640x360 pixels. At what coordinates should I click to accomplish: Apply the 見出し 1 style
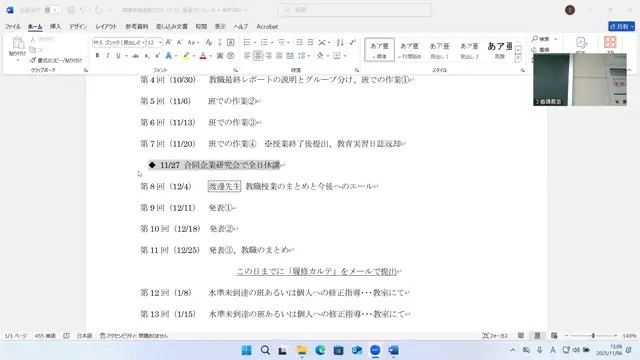pos(440,50)
